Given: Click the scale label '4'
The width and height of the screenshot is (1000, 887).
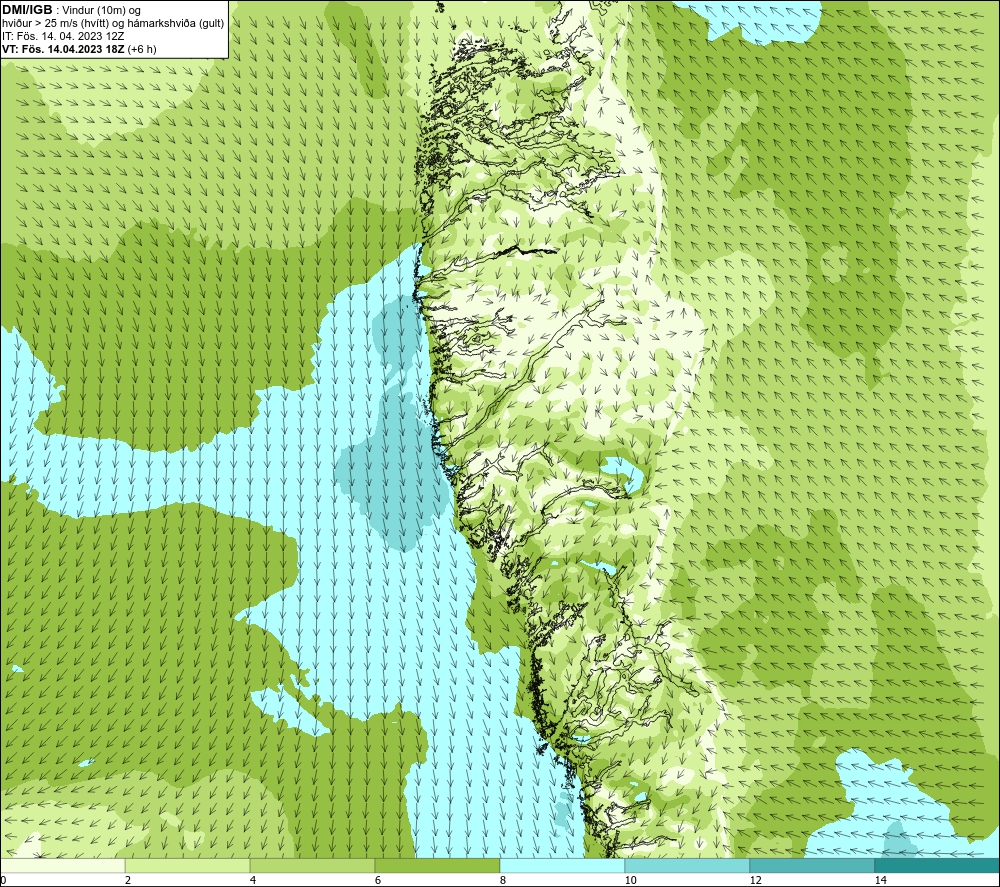Looking at the screenshot, I should point(253,881).
